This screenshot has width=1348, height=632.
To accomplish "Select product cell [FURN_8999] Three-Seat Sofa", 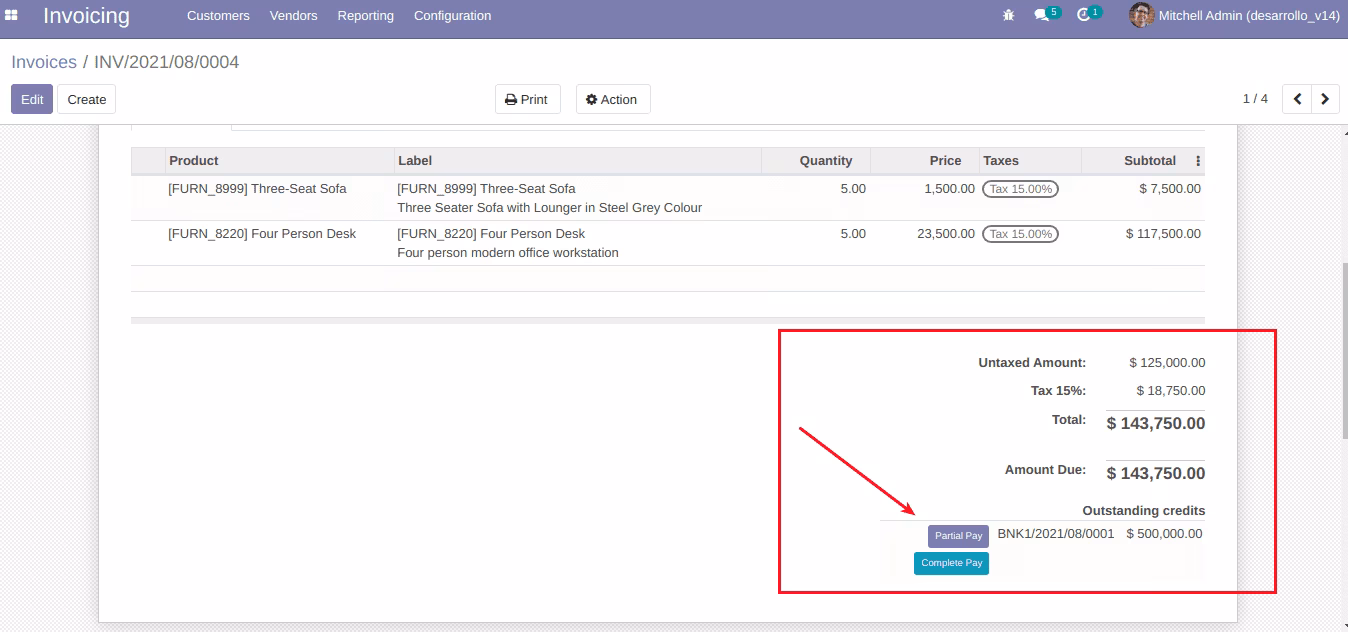I will [x=257, y=188].
